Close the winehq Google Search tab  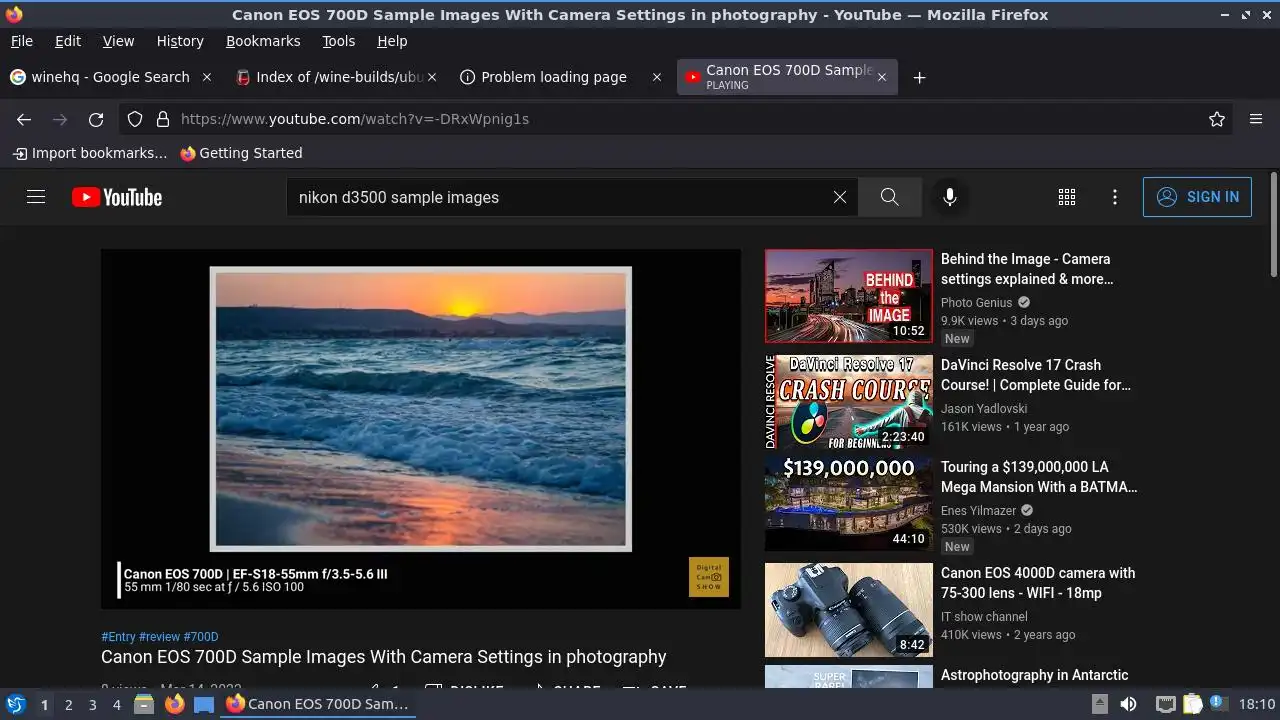(207, 77)
